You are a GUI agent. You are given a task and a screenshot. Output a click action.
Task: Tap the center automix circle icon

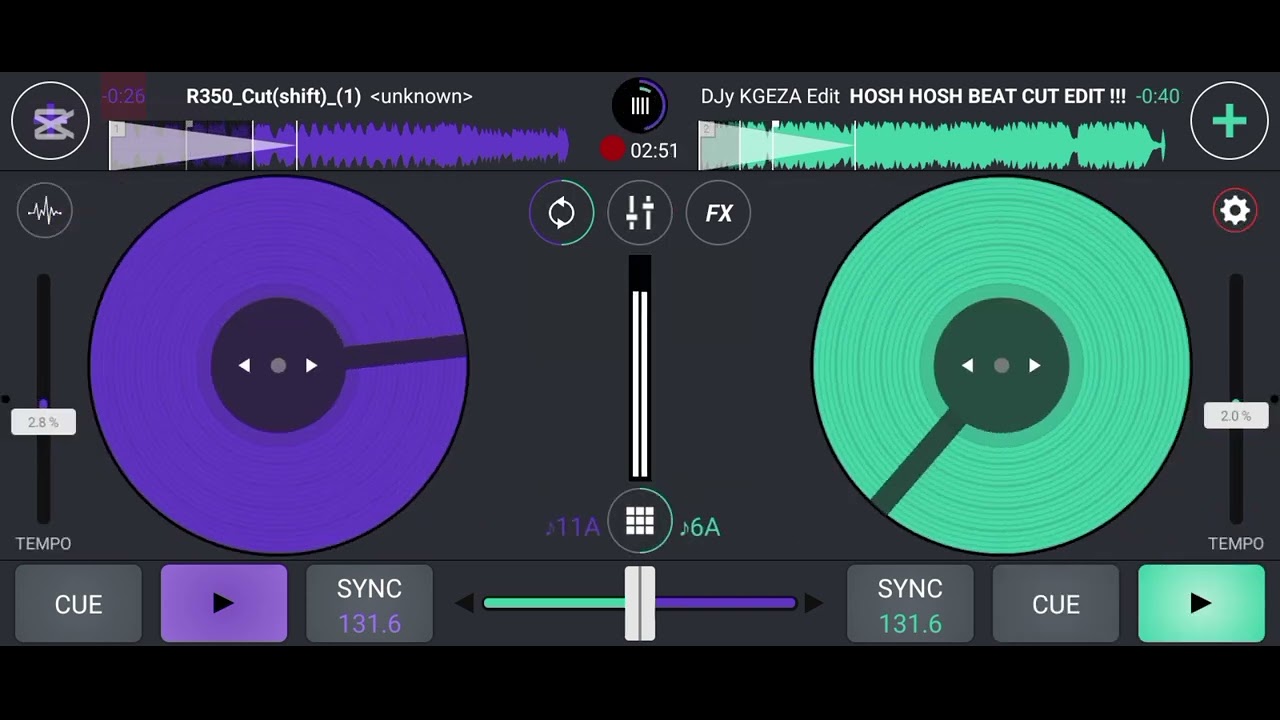click(x=640, y=105)
